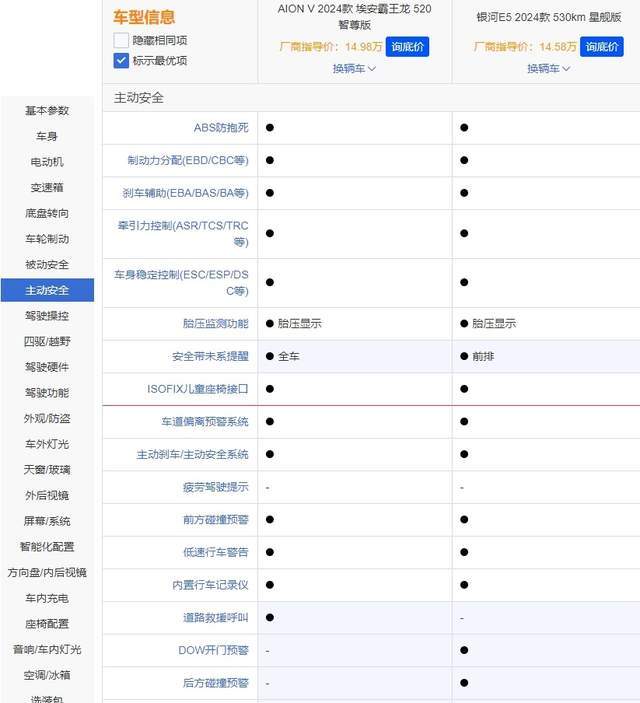This screenshot has height=703, width=640.
Task: Click 询底价 button for AION V
Action: [x=407, y=47]
